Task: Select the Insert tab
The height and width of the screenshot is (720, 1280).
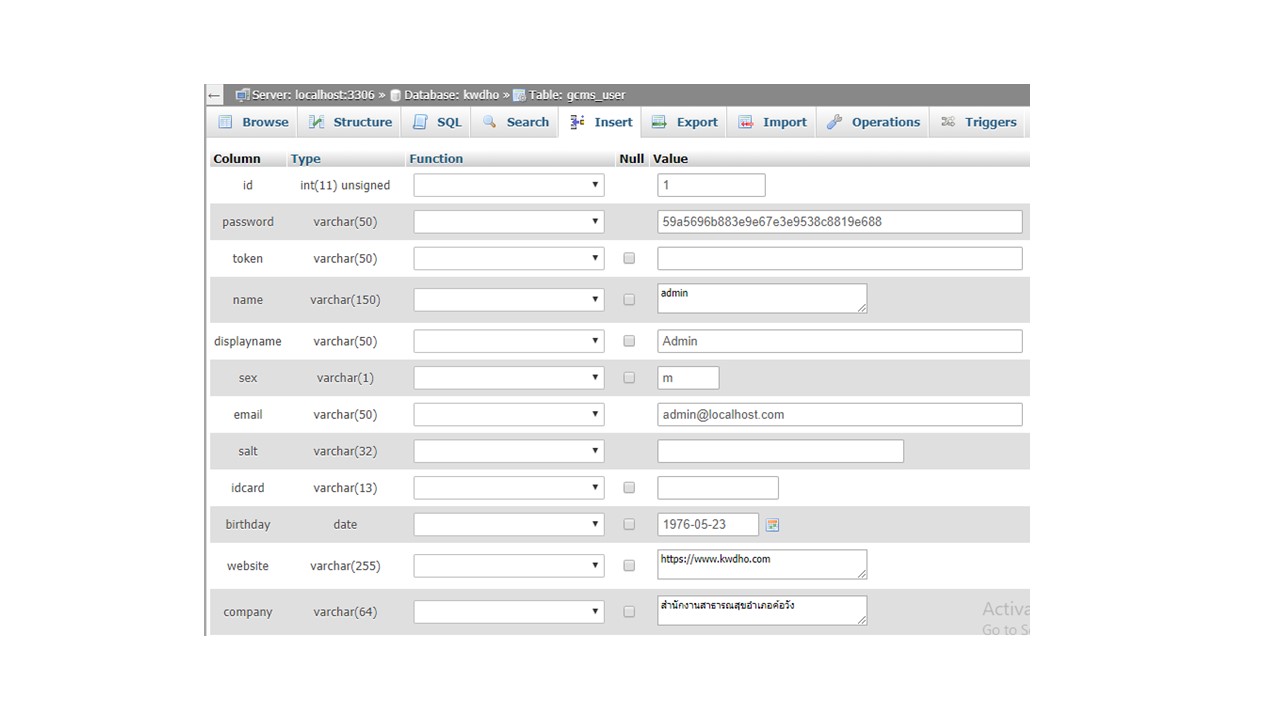Action: pyautogui.click(x=601, y=122)
